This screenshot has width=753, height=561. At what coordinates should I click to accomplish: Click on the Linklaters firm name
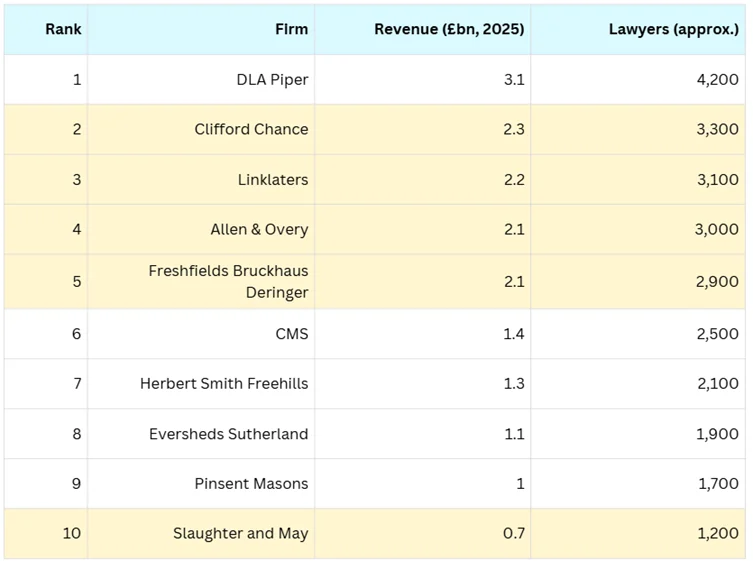tap(272, 179)
